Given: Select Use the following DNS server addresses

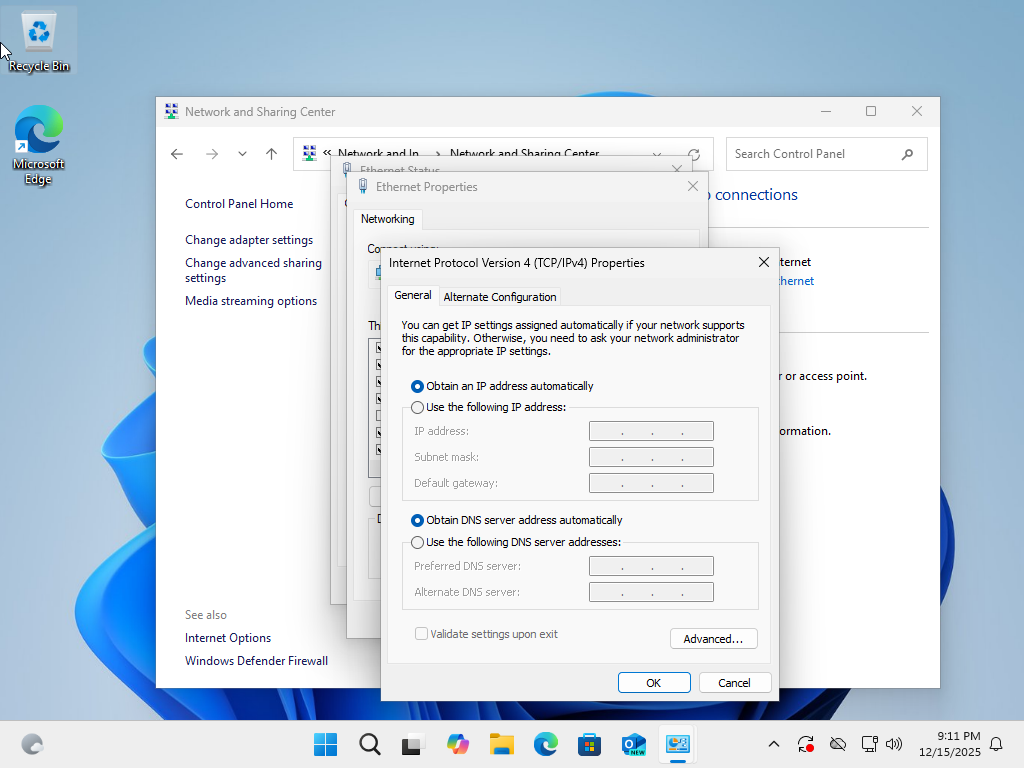Looking at the screenshot, I should pyautogui.click(x=418, y=541).
